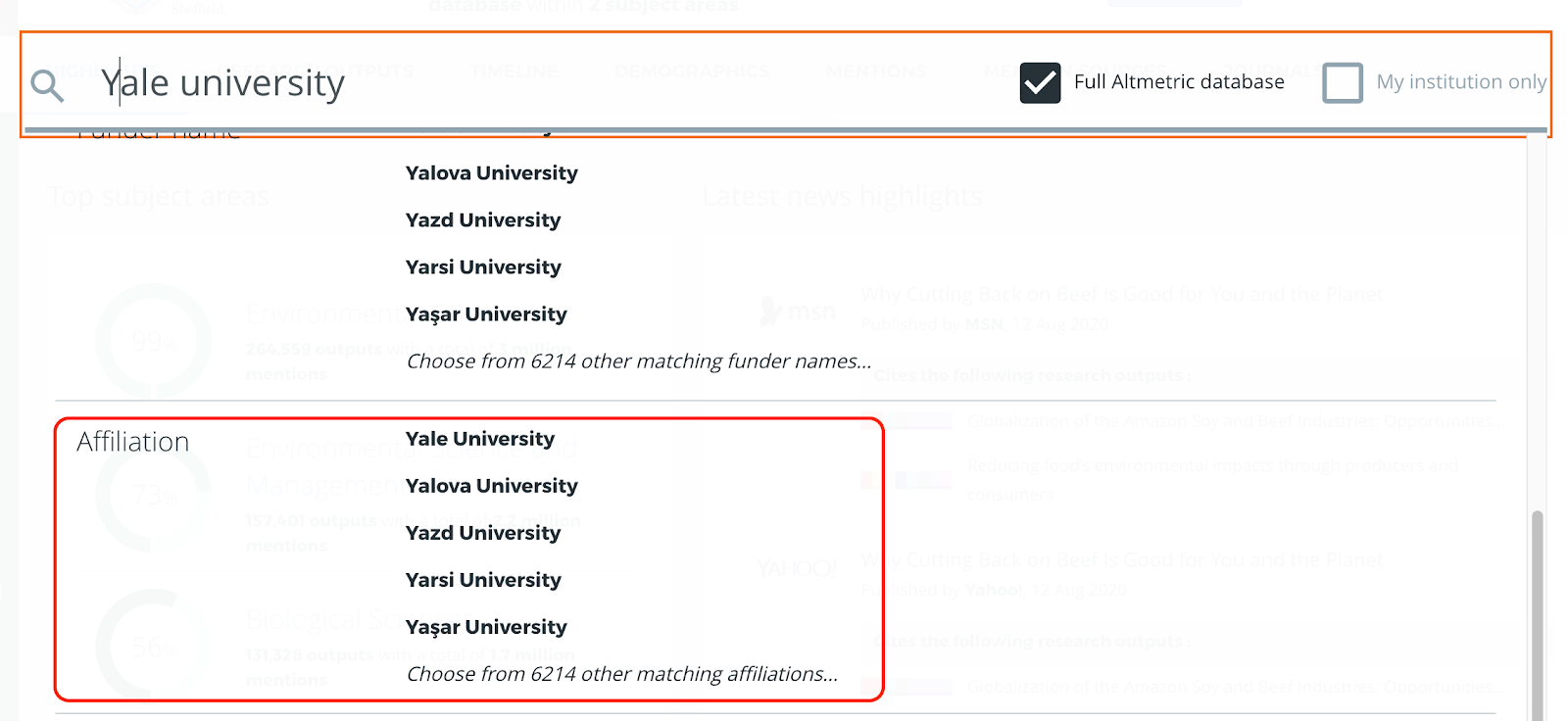The width and height of the screenshot is (1568, 721).
Task: Click the Affiliation category heading
Action: point(133,442)
